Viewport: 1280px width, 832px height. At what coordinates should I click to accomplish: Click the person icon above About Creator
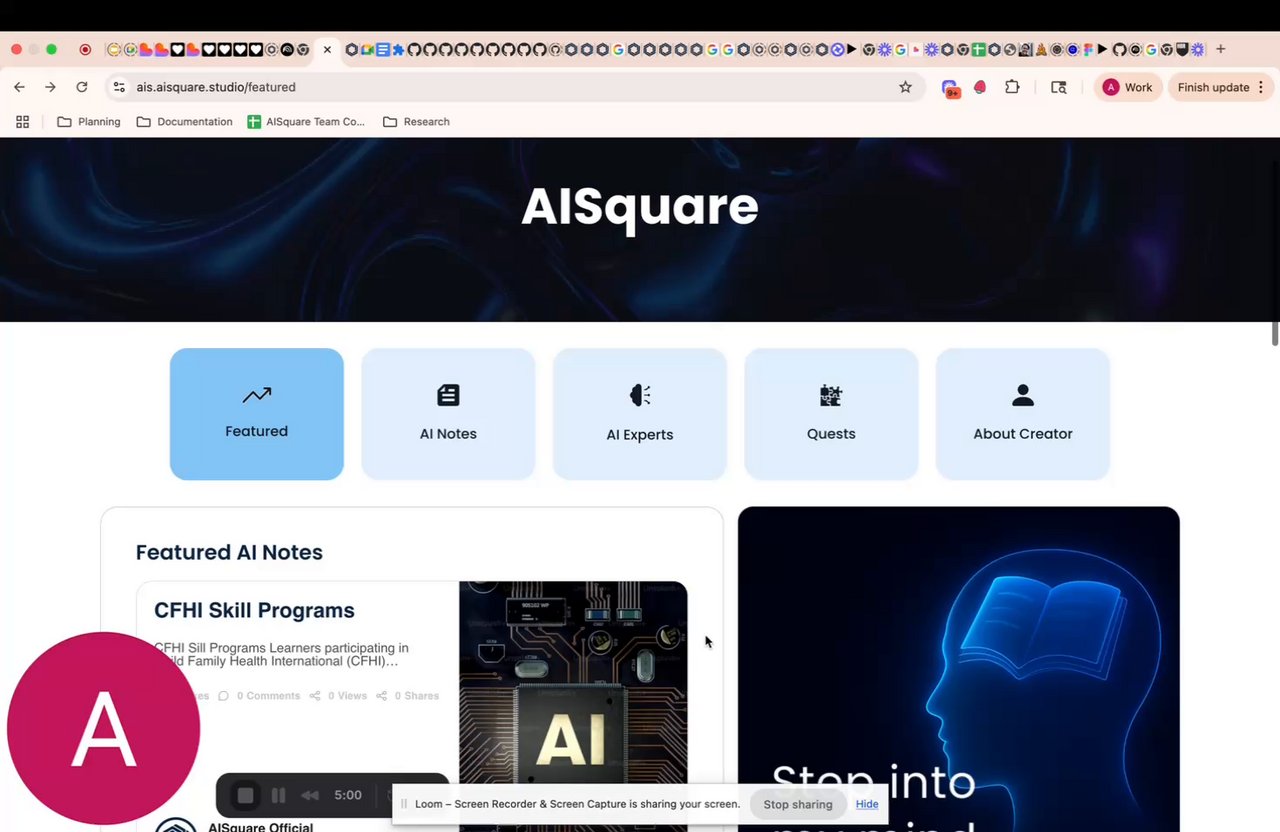tap(1023, 395)
